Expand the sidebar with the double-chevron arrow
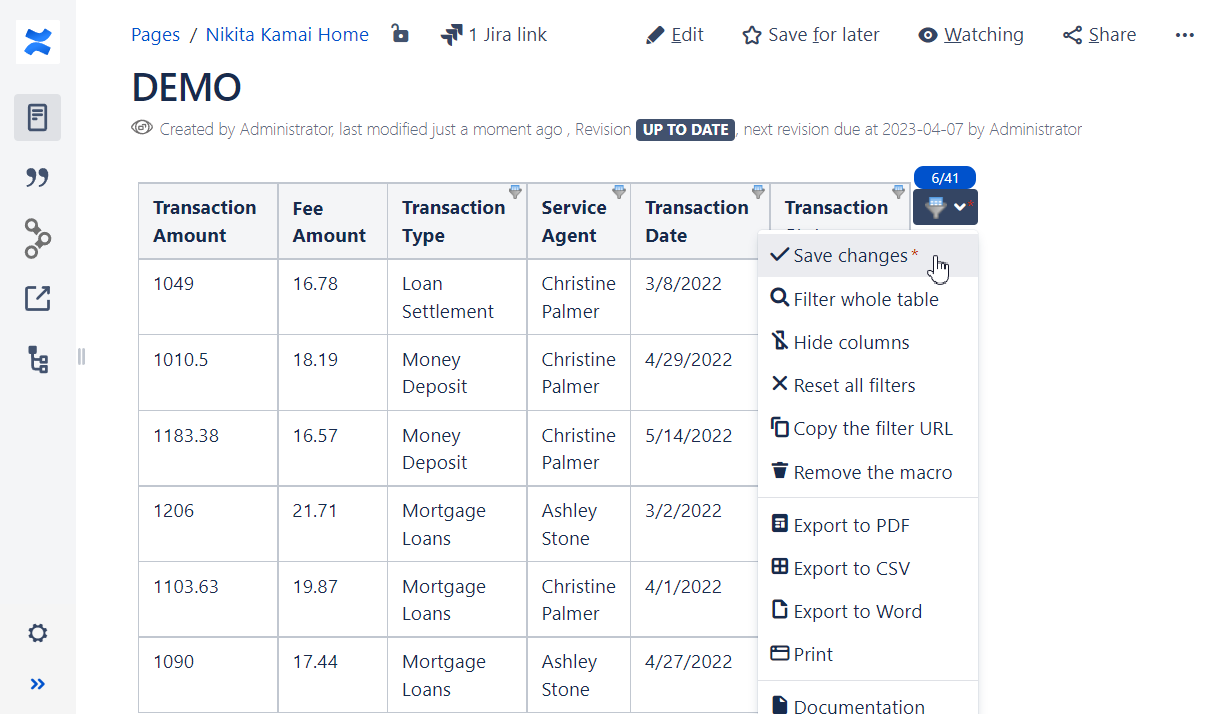The width and height of the screenshot is (1207, 714). point(37,684)
